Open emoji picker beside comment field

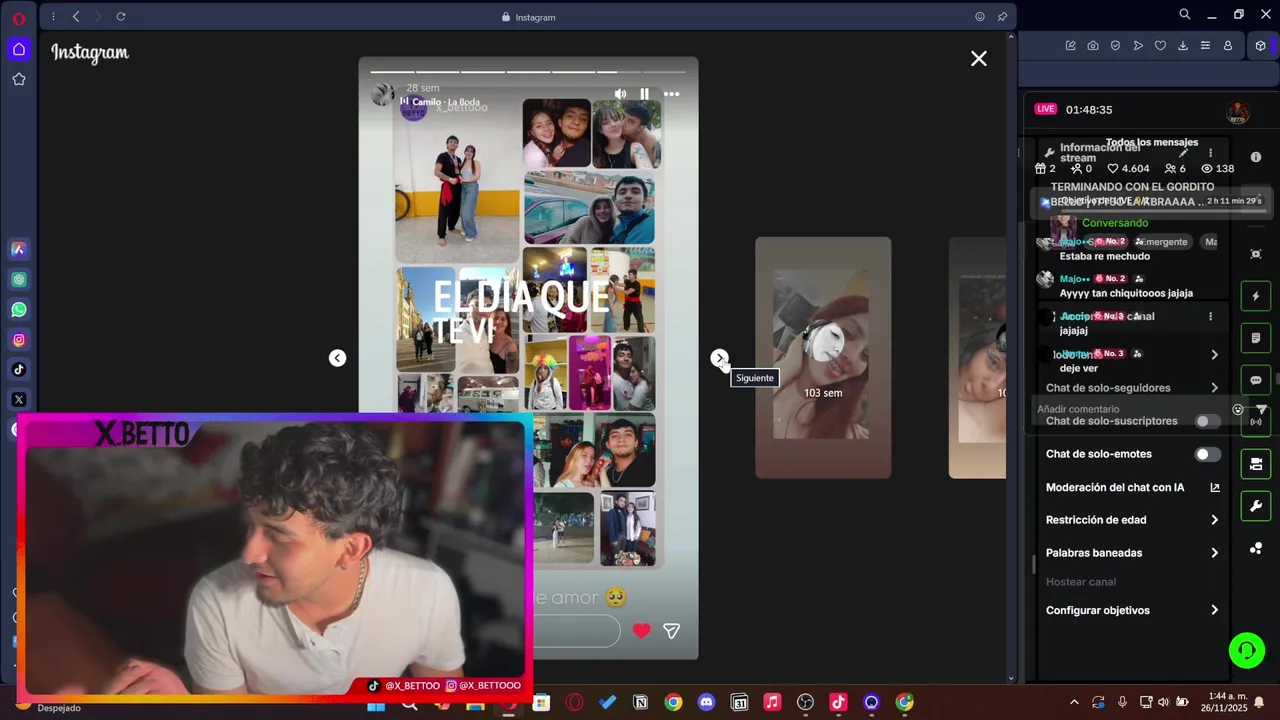(x=1238, y=410)
